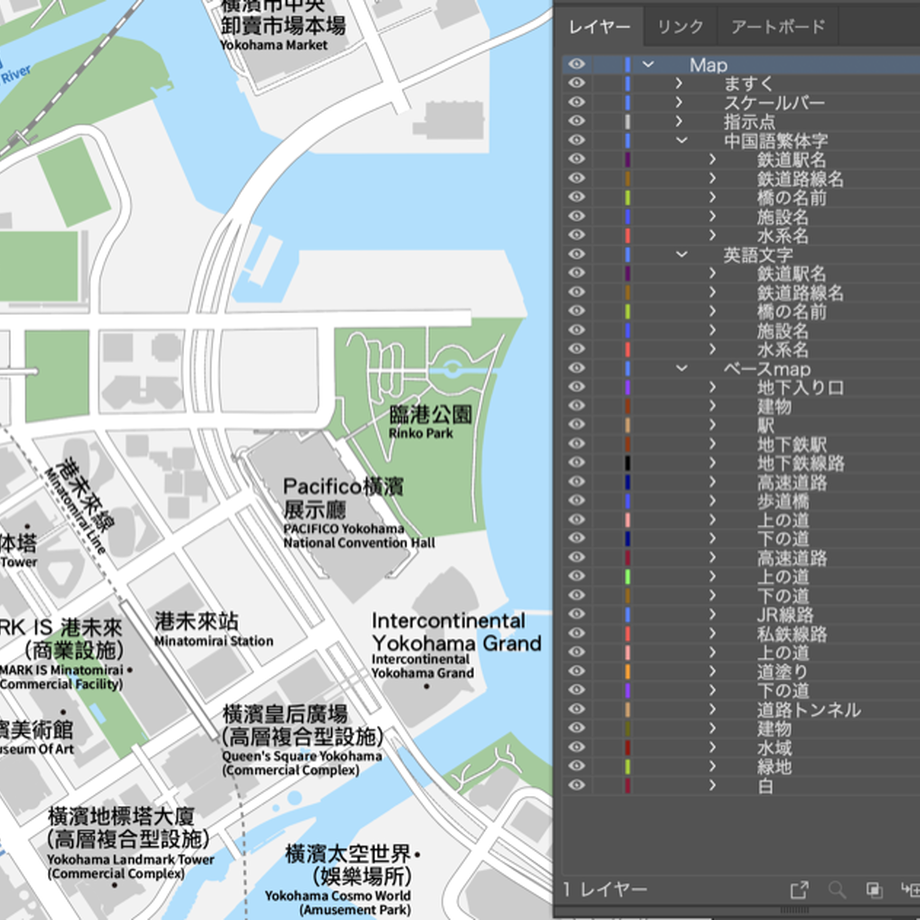This screenshot has height=920, width=920.
Task: Toggle visibility of the 白 layer
Action: [577, 785]
